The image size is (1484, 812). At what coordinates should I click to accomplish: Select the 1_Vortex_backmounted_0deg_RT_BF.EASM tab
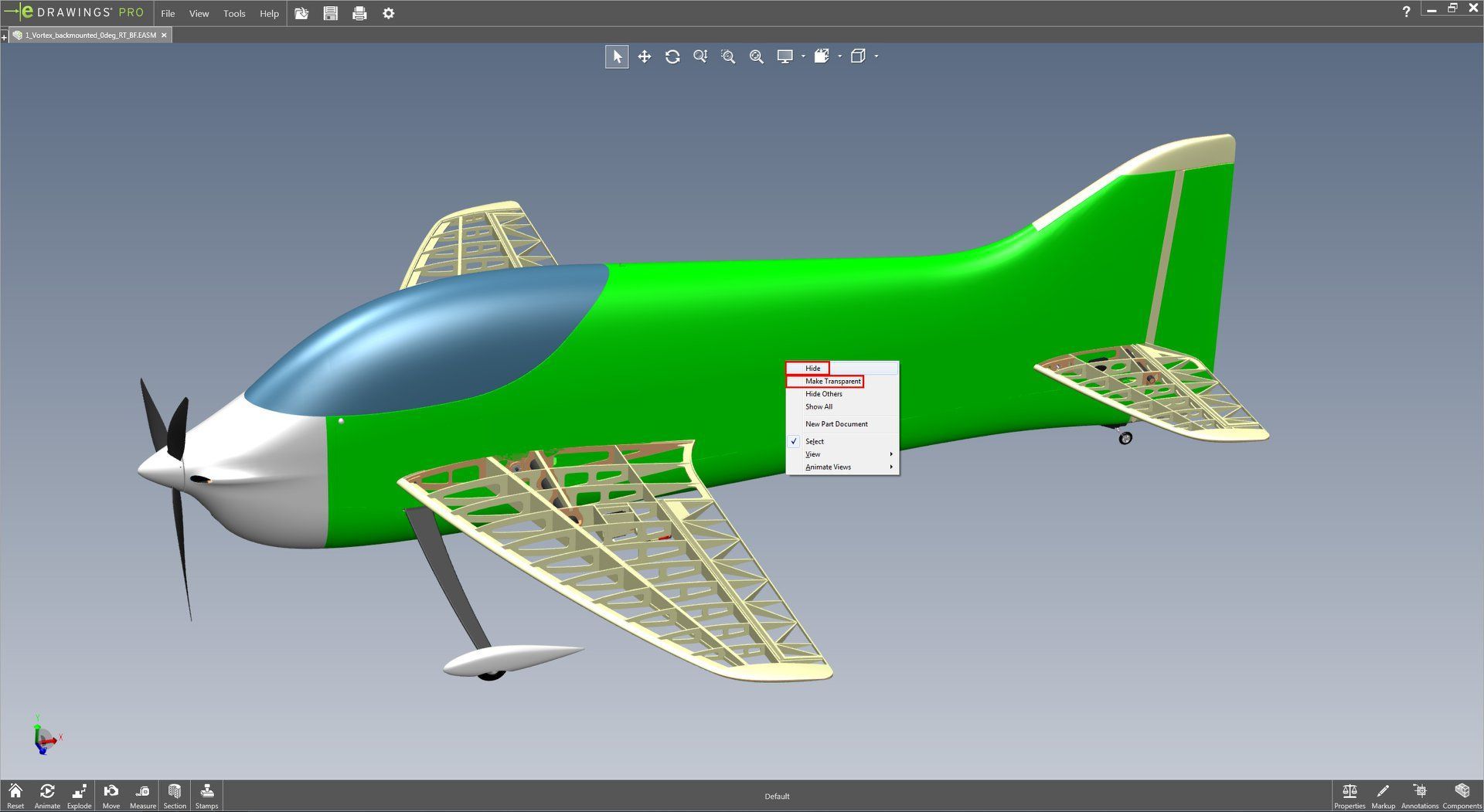[x=90, y=35]
